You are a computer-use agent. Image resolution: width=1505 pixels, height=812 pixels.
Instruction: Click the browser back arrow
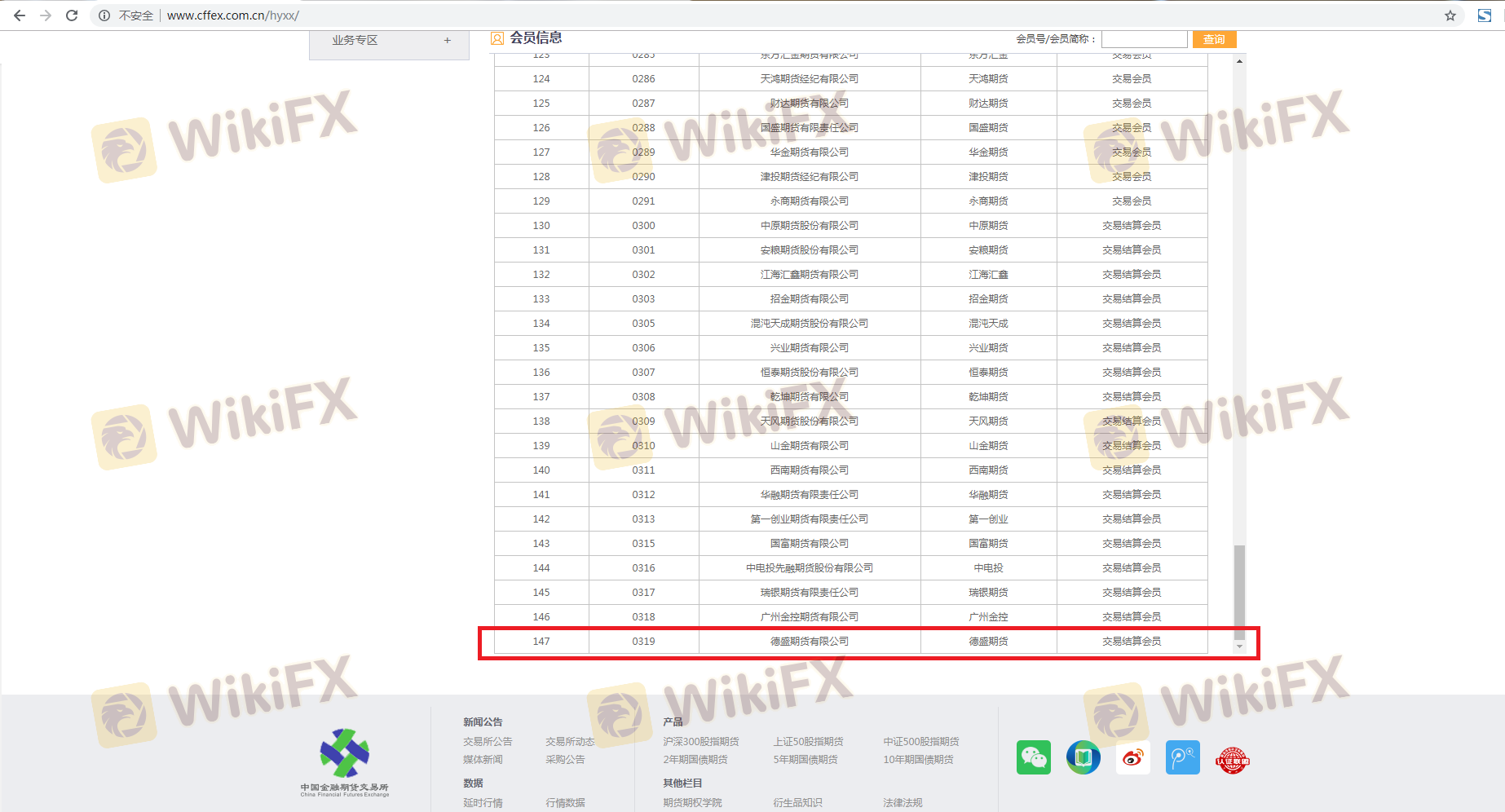point(20,15)
